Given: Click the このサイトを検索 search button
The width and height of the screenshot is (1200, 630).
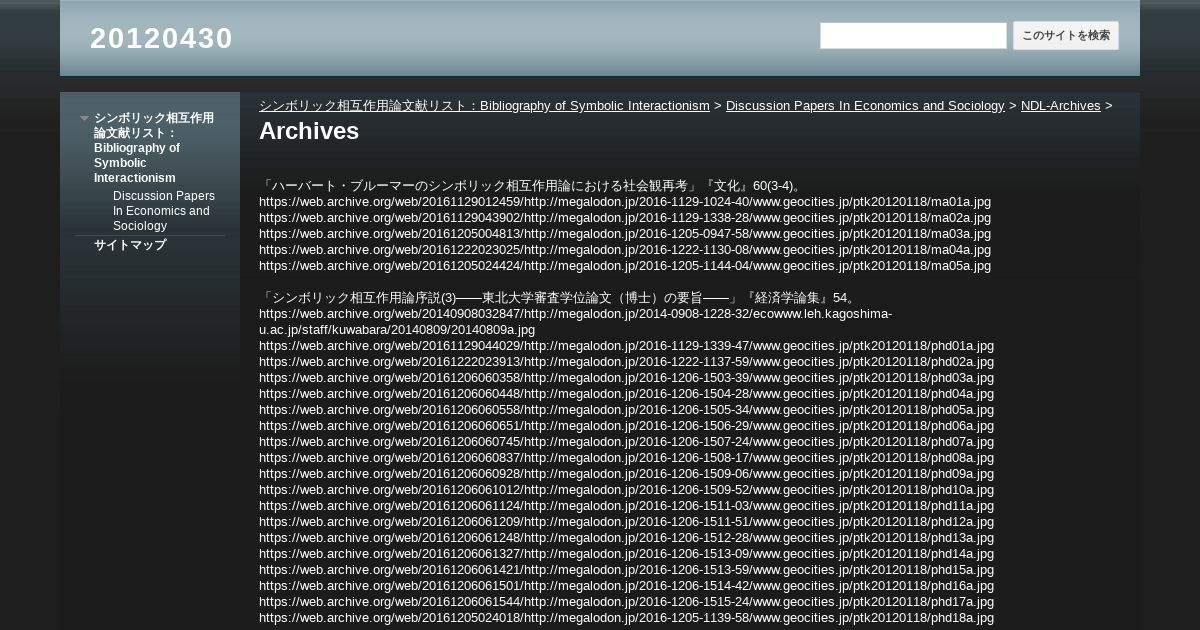Looking at the screenshot, I should pos(1066,36).
